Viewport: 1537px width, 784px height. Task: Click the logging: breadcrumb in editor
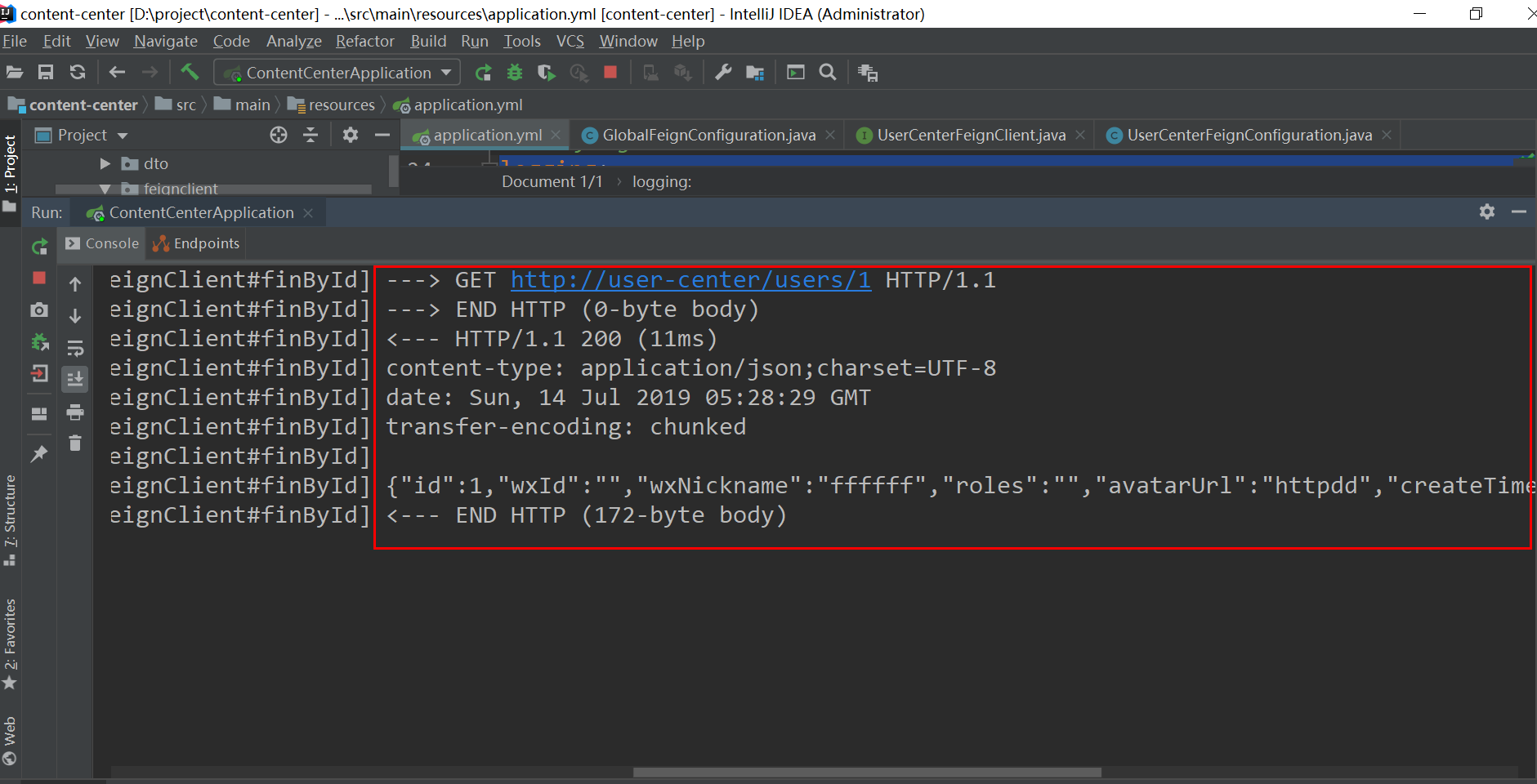point(662,181)
